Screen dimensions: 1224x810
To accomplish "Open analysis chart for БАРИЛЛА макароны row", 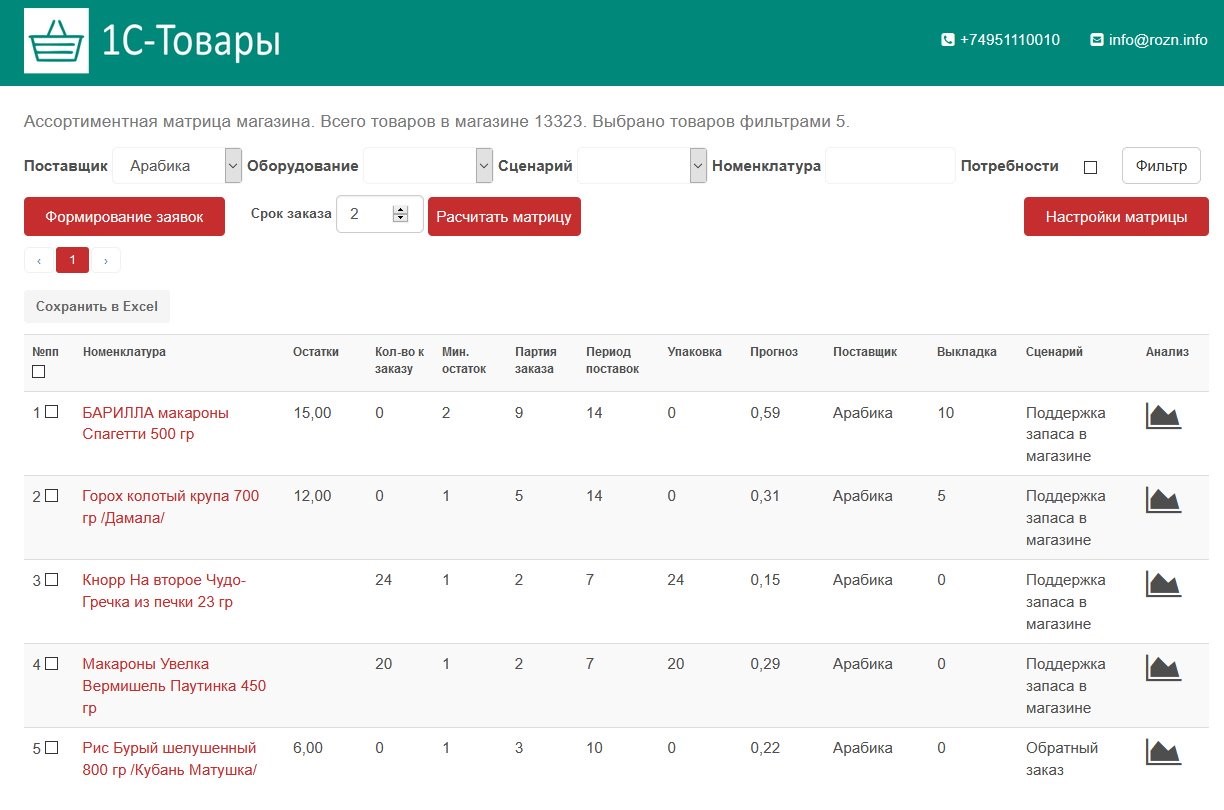I will point(1163,415).
